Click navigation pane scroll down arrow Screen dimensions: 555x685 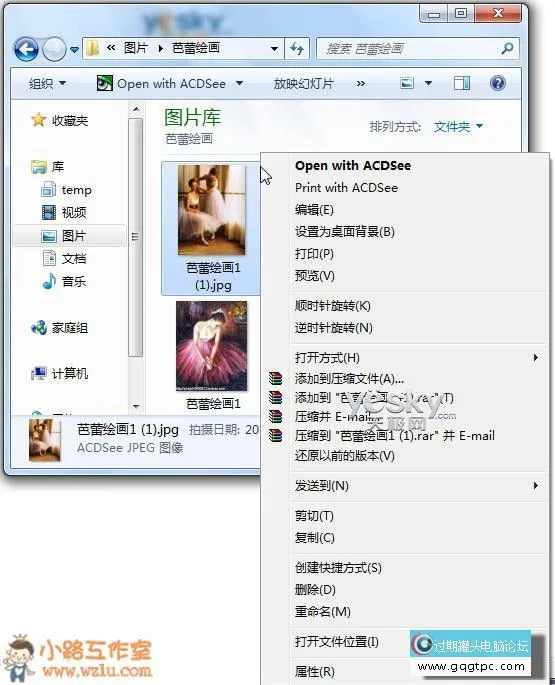[x=136, y=407]
